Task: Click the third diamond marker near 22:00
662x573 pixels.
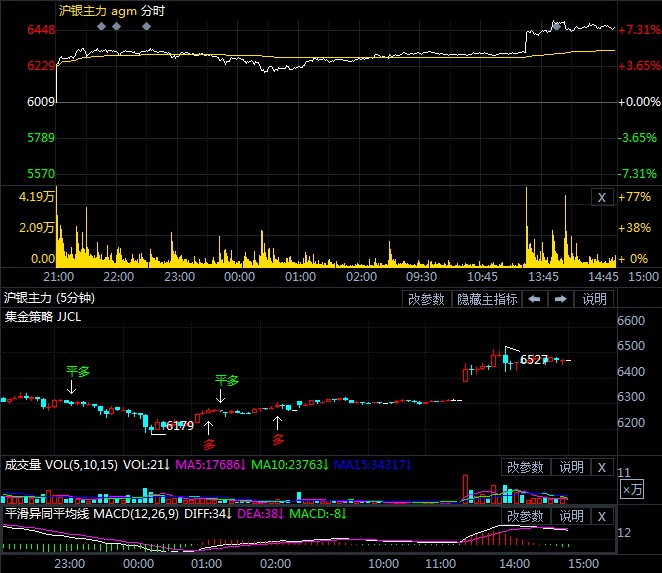Action: point(147,26)
